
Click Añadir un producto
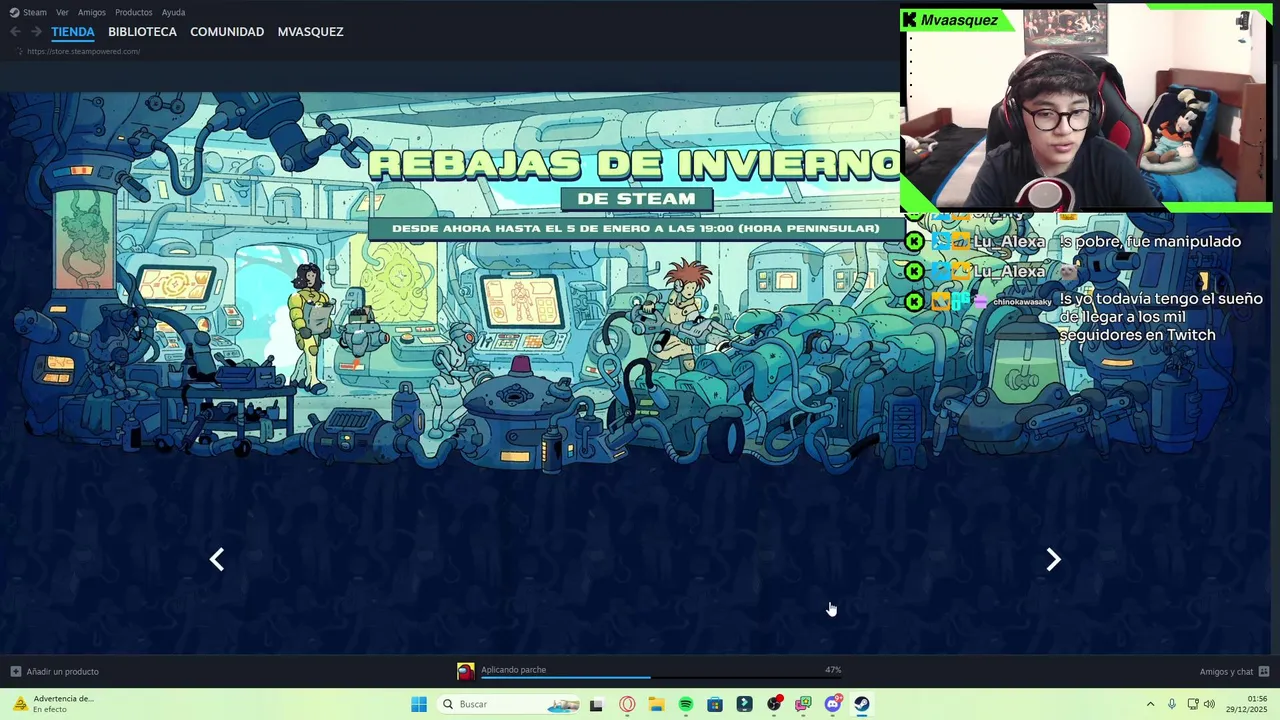click(63, 672)
